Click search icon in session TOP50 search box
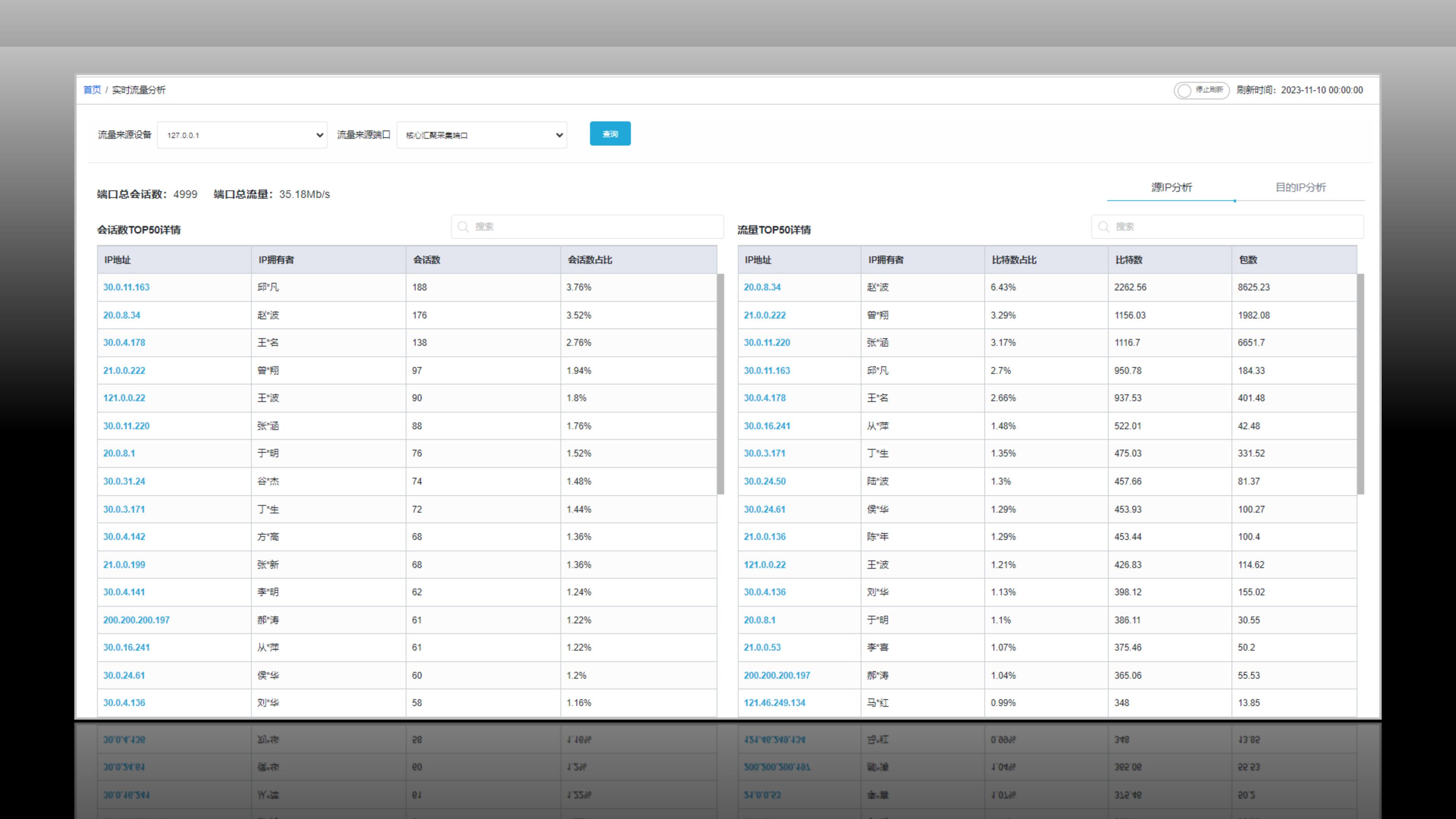 point(463,227)
